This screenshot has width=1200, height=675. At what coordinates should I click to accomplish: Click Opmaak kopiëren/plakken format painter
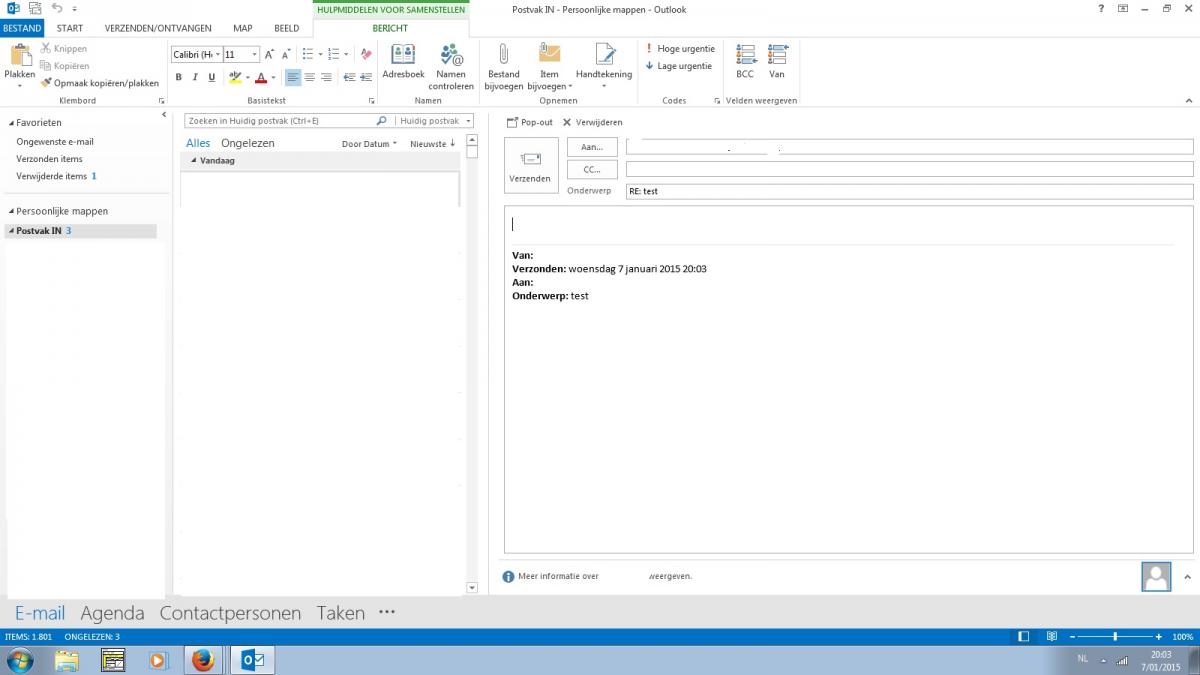(100, 83)
